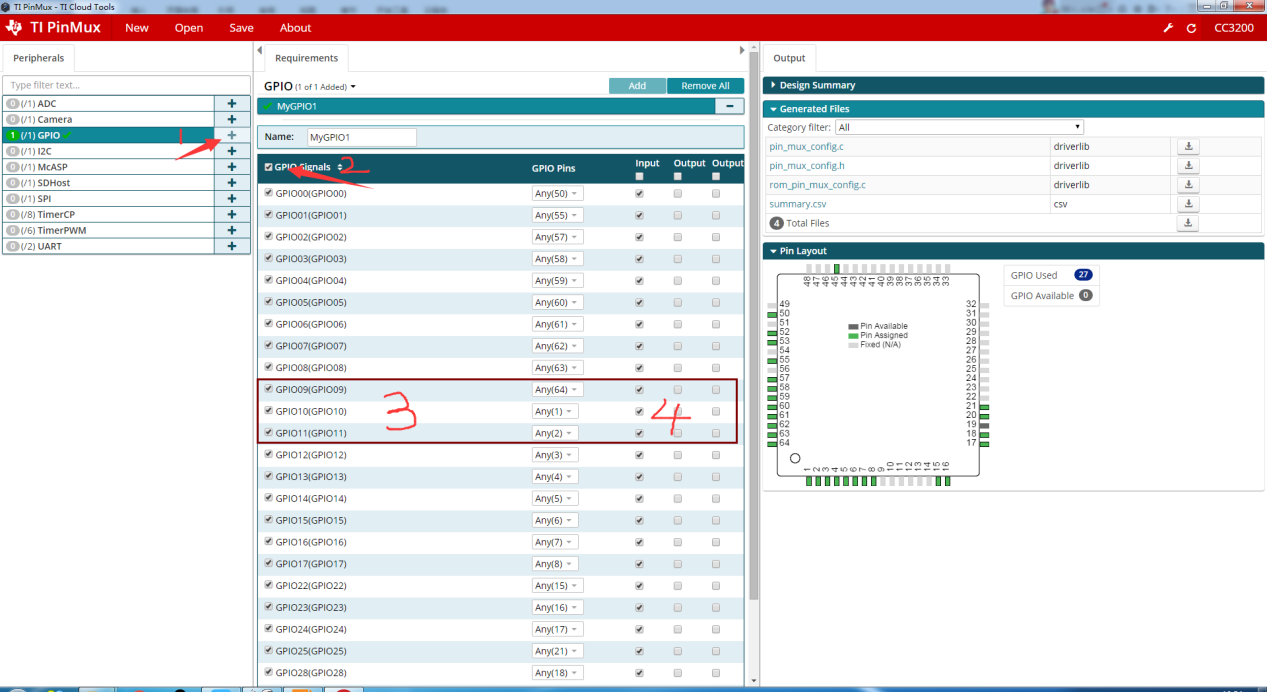Toggle Input column header checkbox

coord(639,177)
